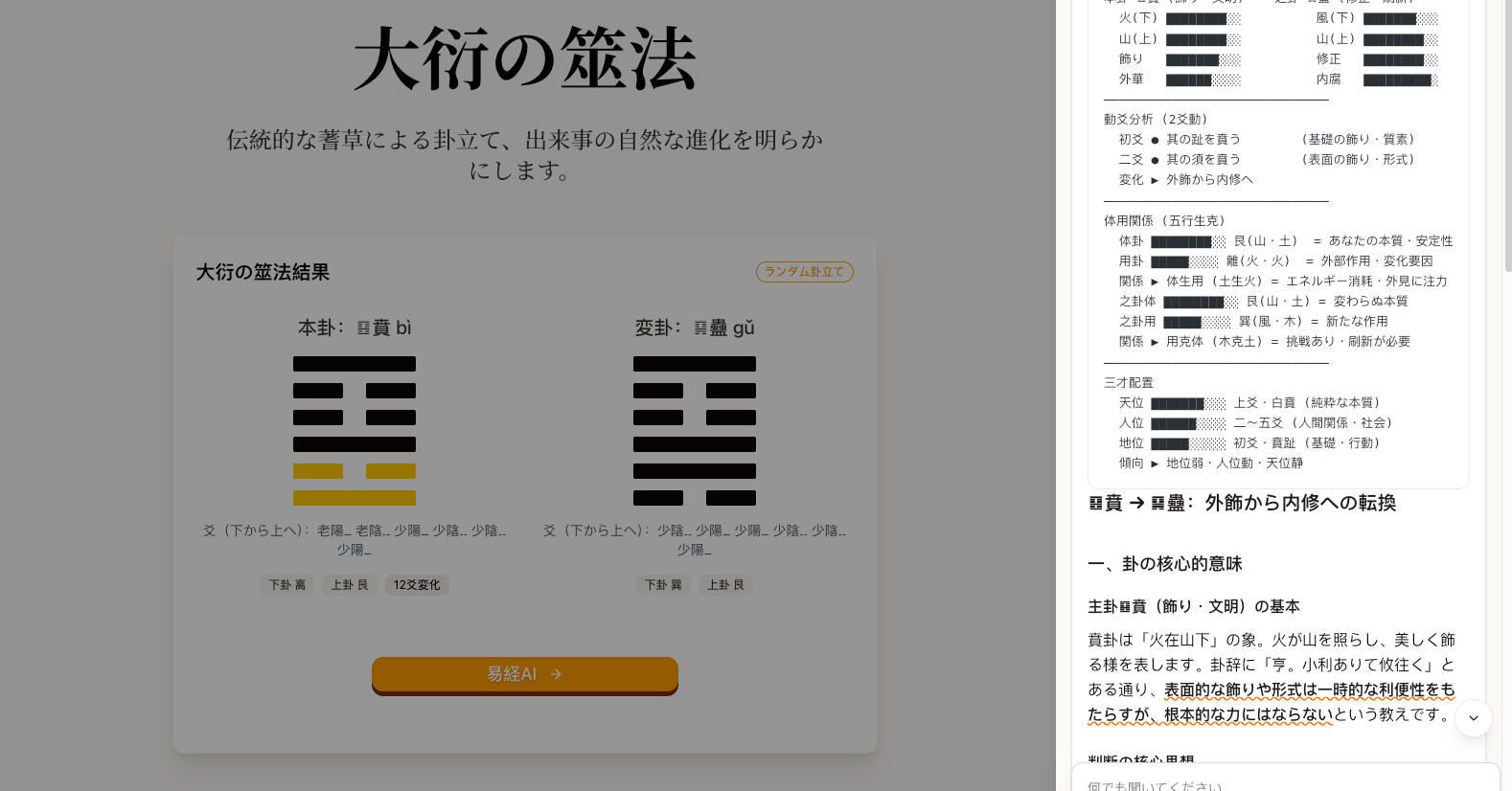
Task: Select the 12爻変化 tag
Action: coord(417,585)
